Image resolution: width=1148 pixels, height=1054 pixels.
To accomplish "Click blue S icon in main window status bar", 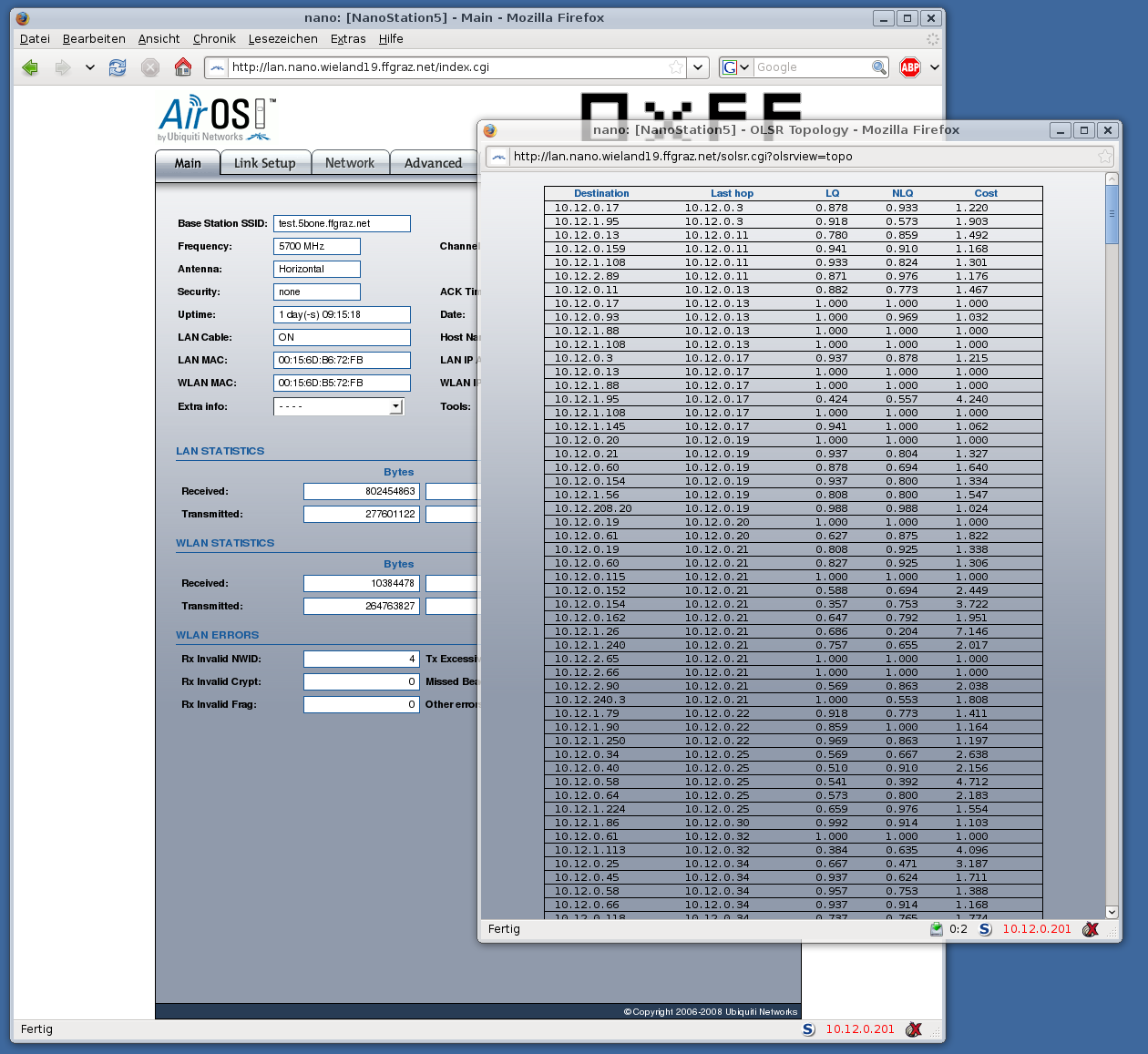I will pyautogui.click(x=808, y=1029).
